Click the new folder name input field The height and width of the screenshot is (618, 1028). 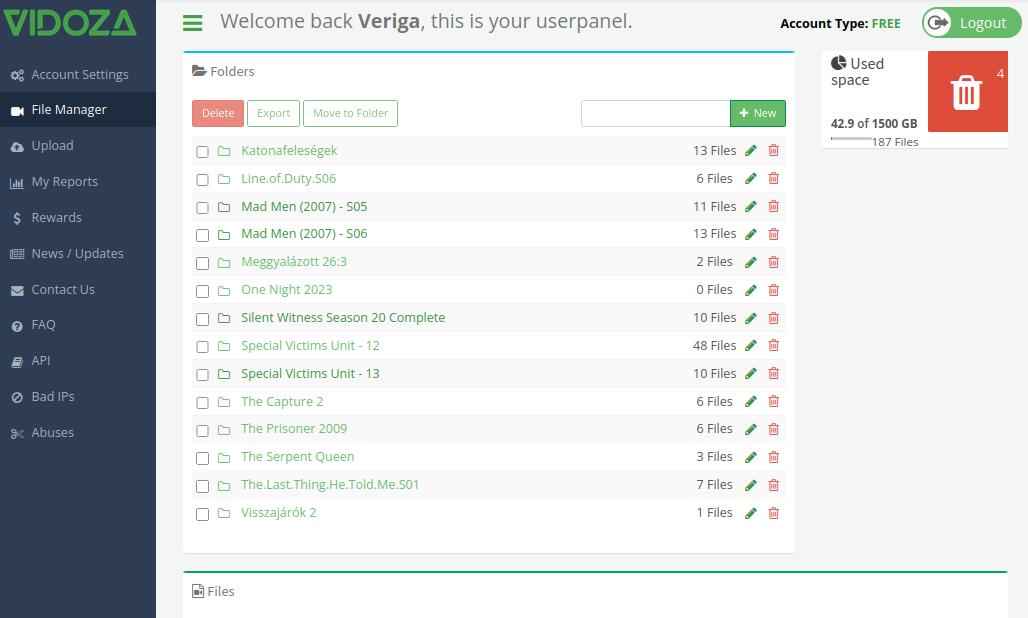pyautogui.click(x=656, y=113)
